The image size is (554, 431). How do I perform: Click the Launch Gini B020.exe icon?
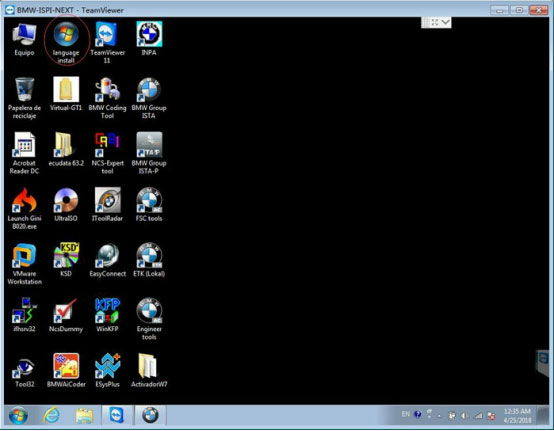(x=24, y=209)
